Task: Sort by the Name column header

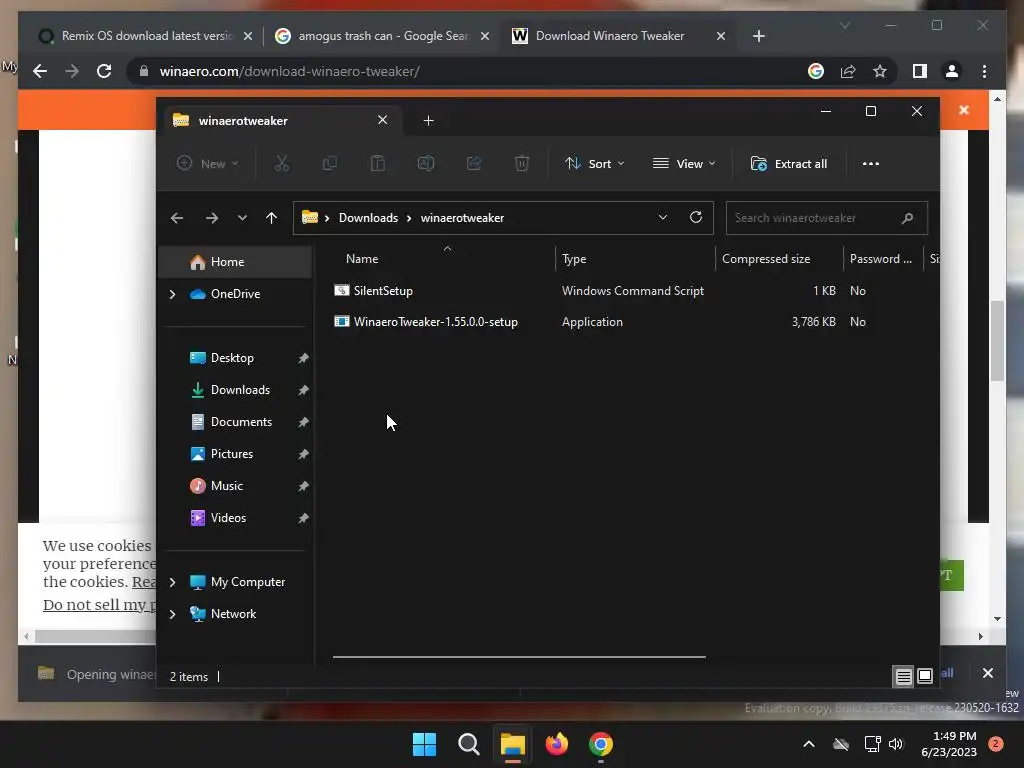Action: pyautogui.click(x=362, y=259)
